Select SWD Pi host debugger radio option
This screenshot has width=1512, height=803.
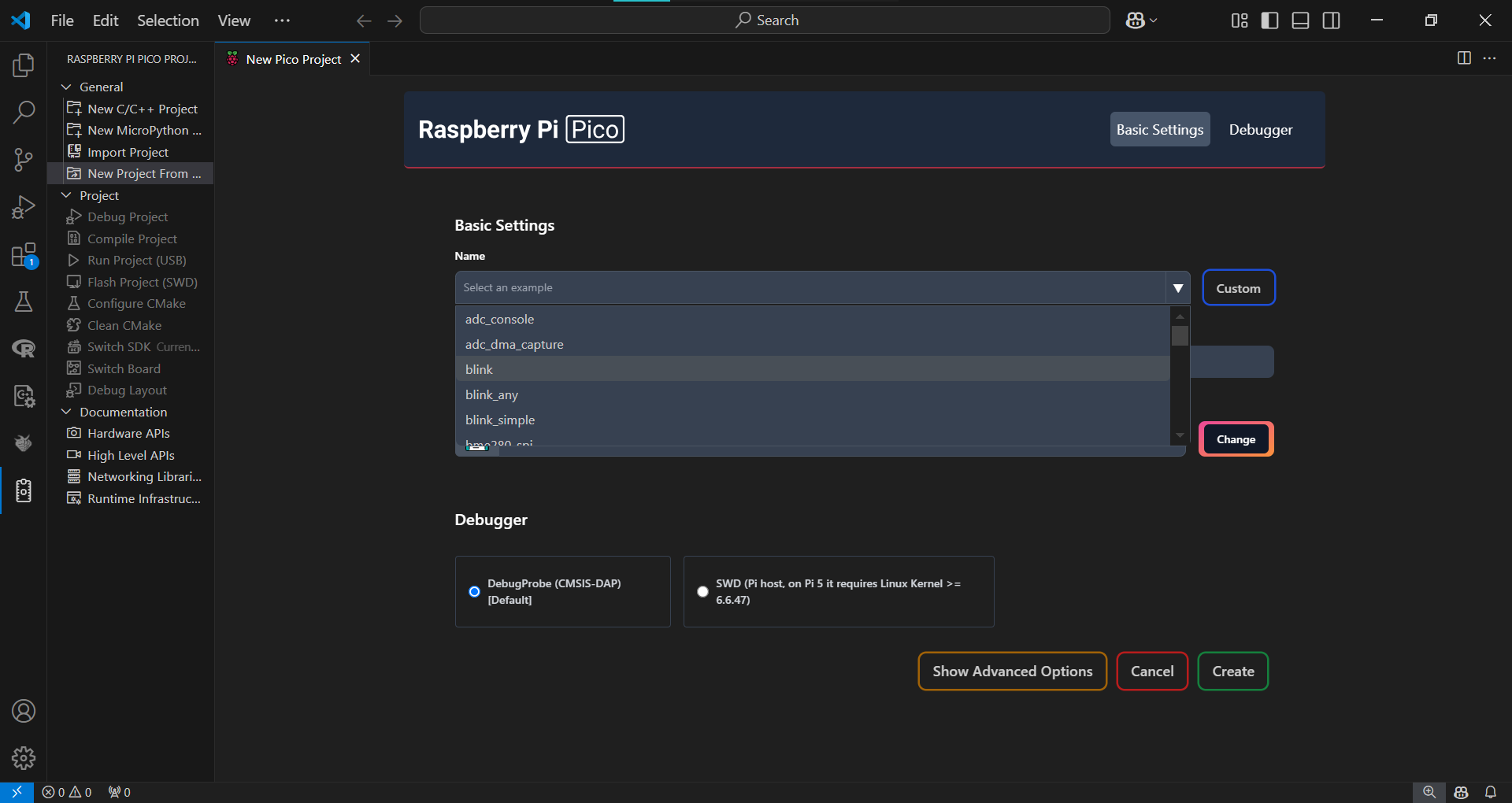[702, 591]
